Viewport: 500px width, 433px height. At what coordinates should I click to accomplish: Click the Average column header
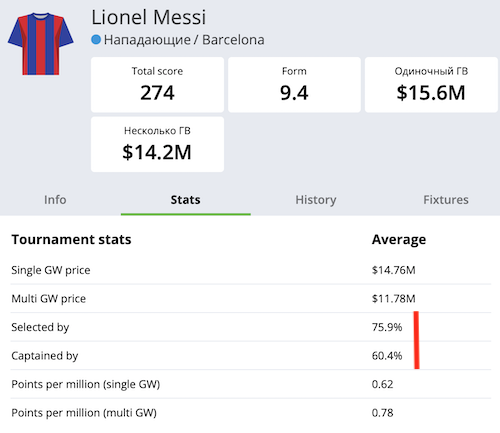click(x=399, y=239)
